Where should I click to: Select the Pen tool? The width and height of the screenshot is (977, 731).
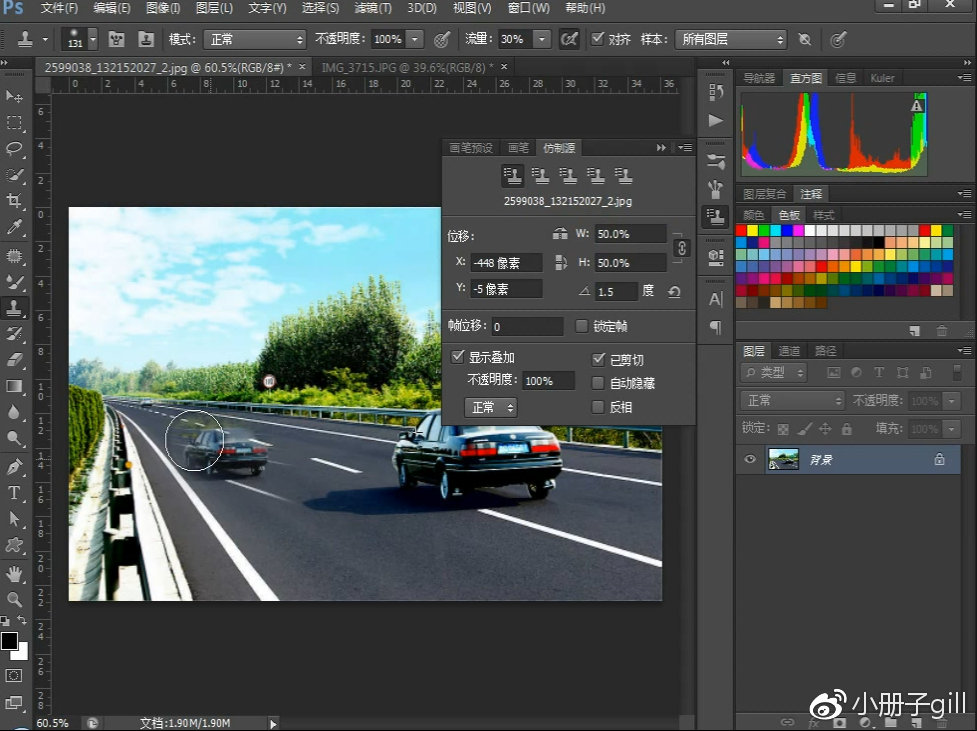pyautogui.click(x=15, y=467)
